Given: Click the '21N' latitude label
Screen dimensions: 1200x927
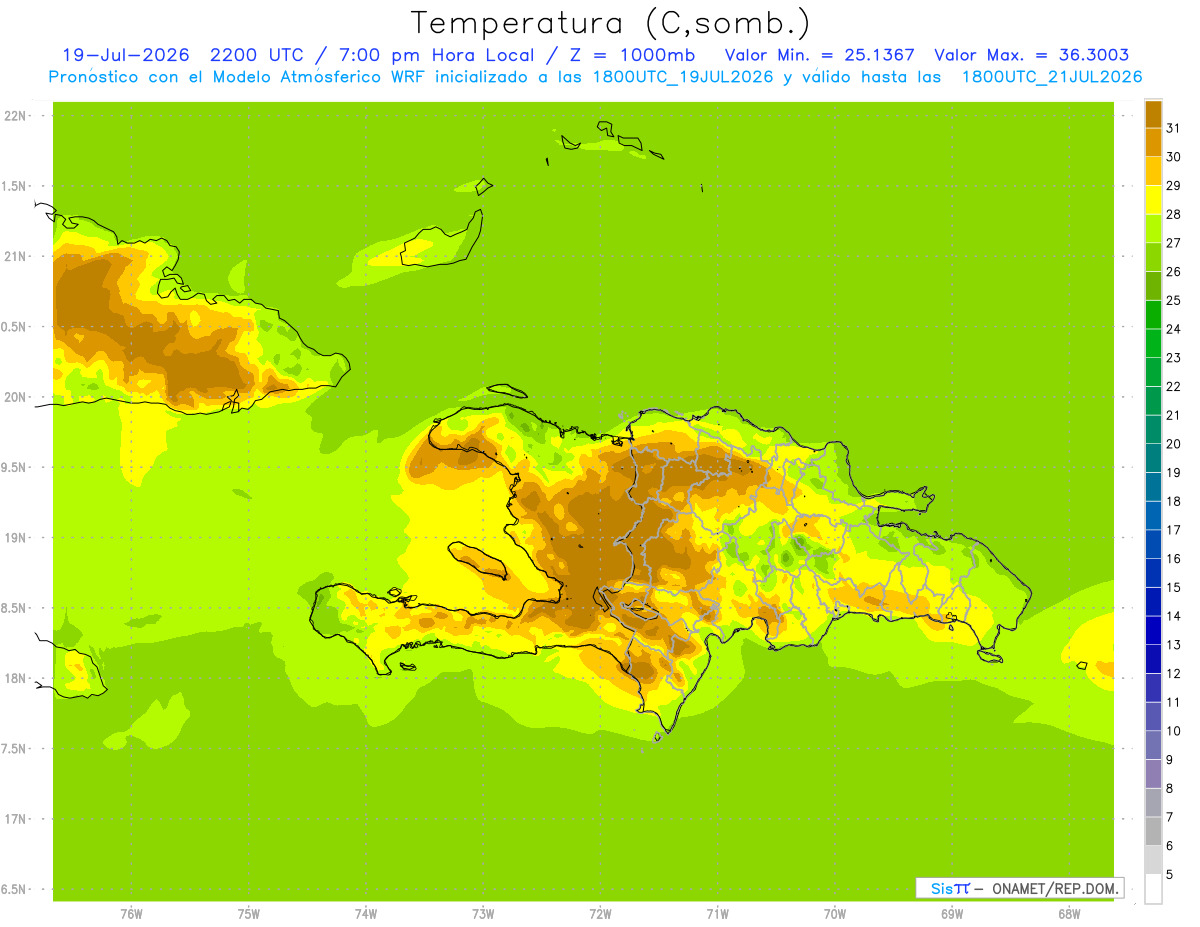Looking at the screenshot, I should pos(14,257).
